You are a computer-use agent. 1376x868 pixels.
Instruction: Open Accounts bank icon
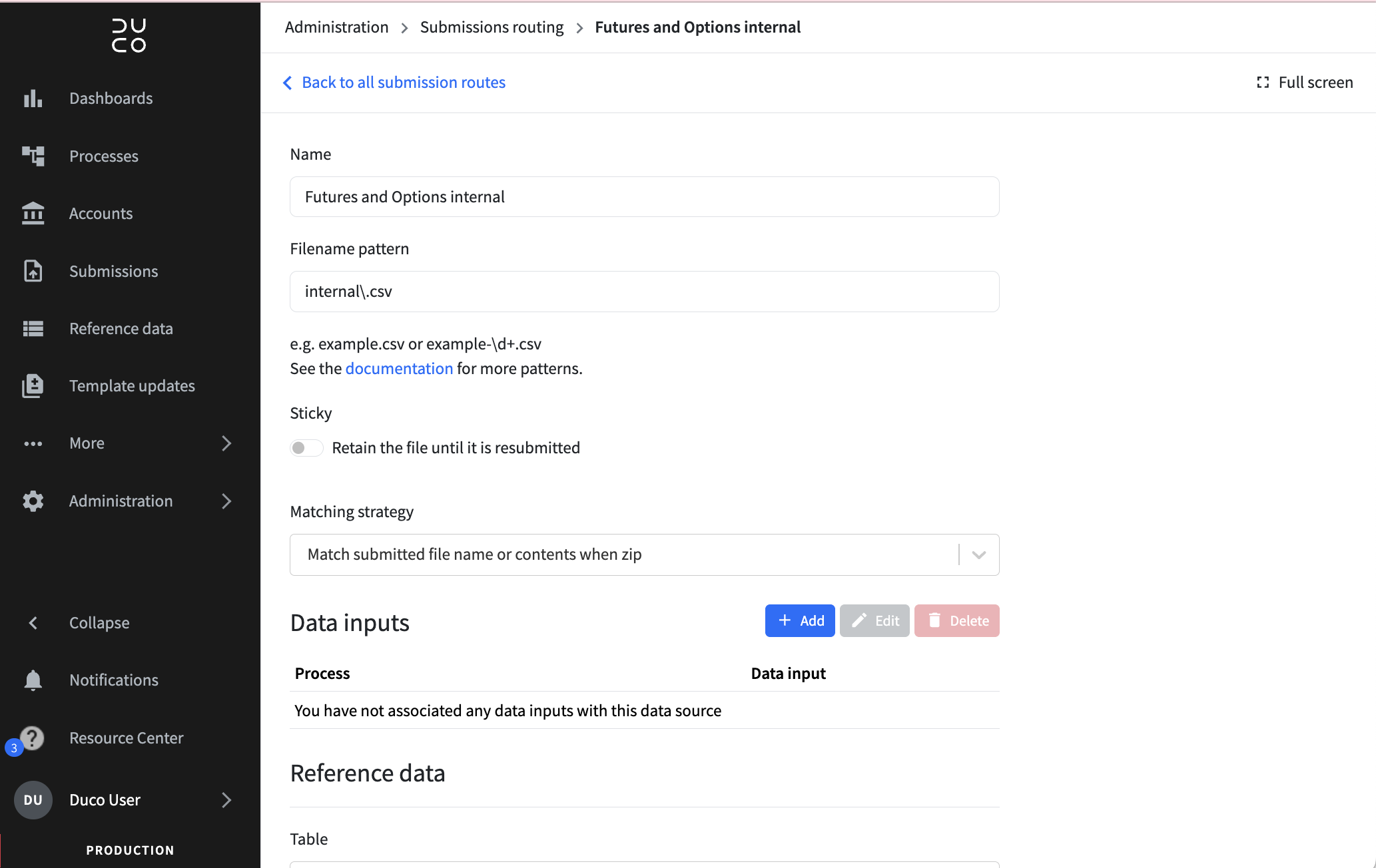(33, 214)
